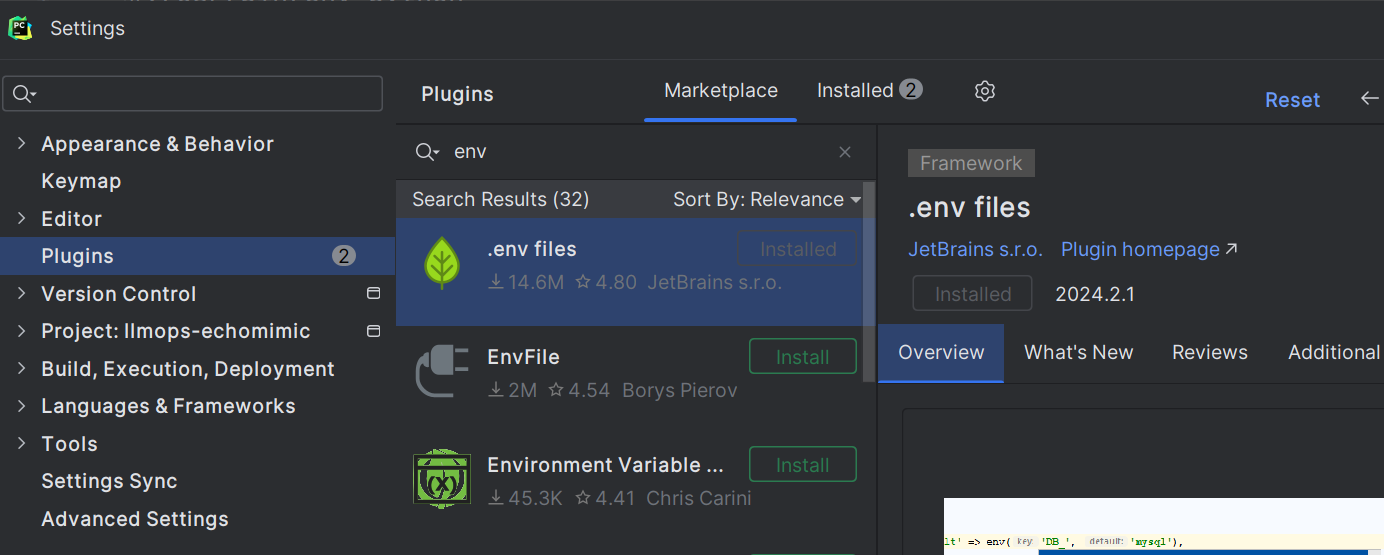
Task: Click the Installed button in .env files row
Action: 798,249
